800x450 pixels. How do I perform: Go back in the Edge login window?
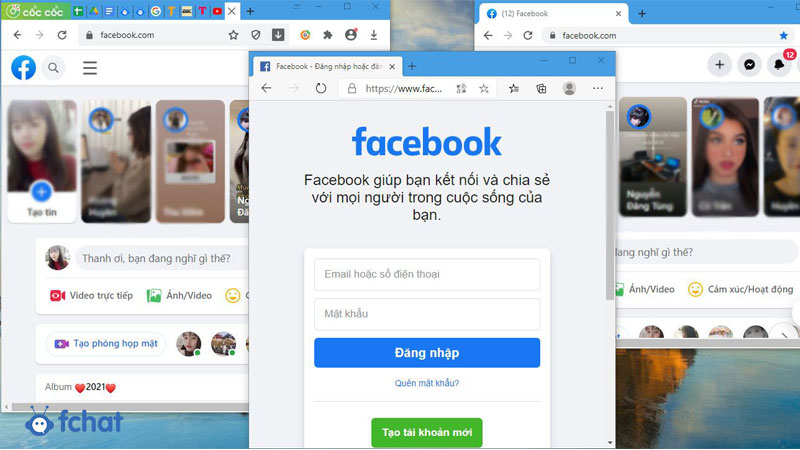click(266, 88)
